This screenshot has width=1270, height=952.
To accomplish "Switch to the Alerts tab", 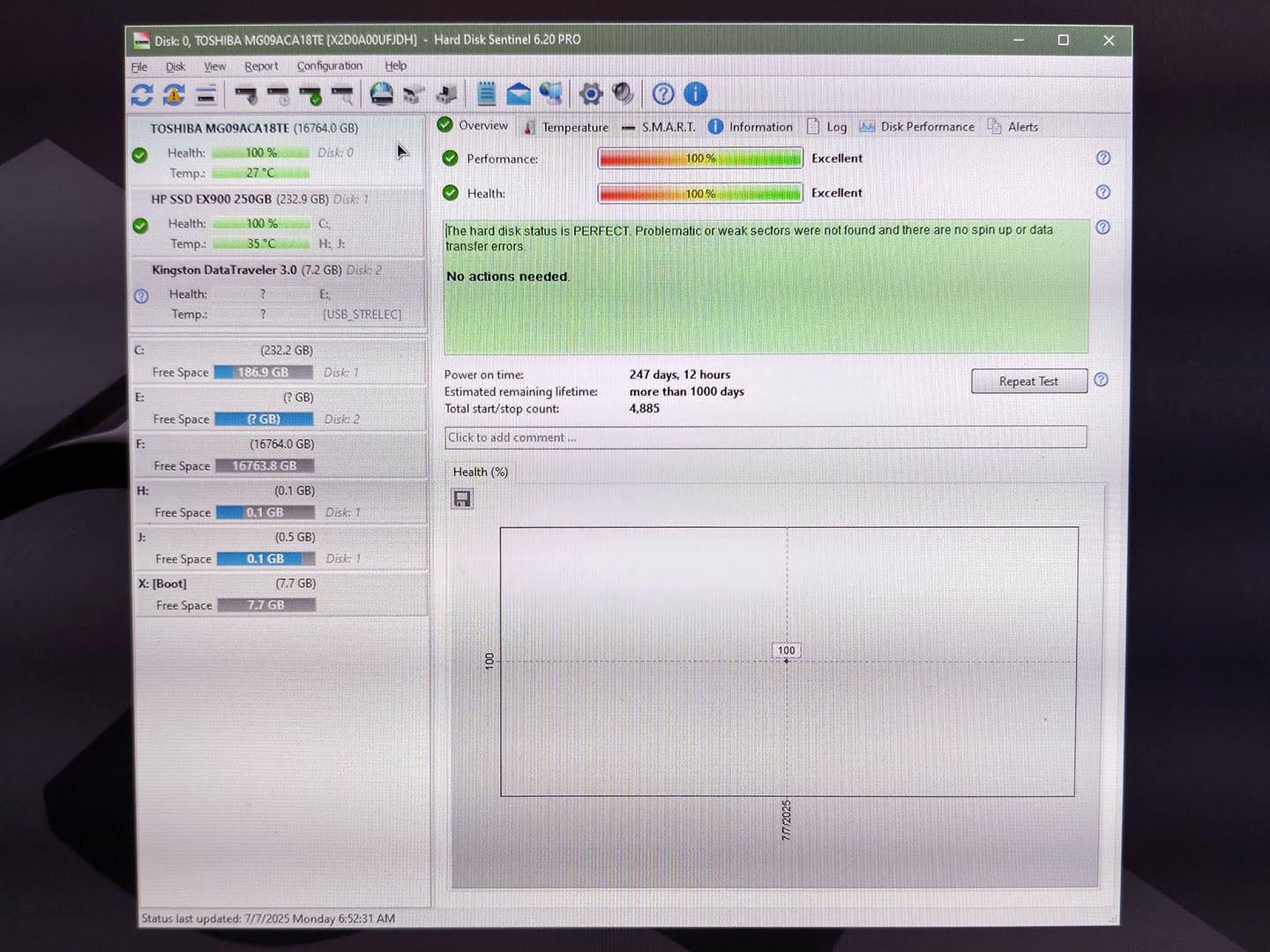I will 1013,127.
